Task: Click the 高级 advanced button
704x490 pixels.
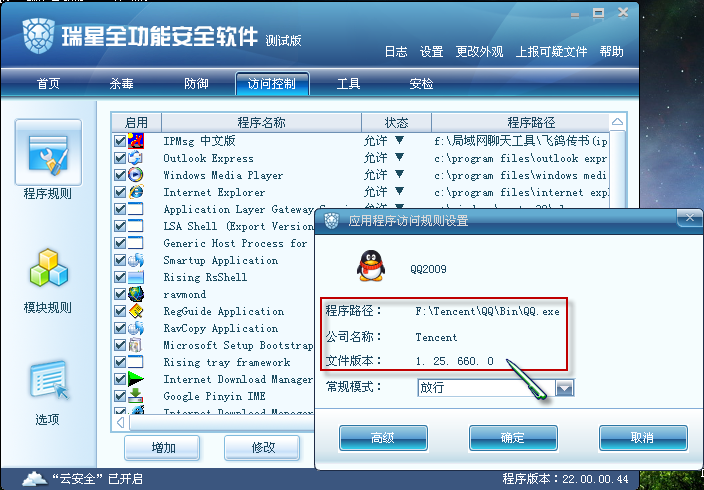Action: pyautogui.click(x=383, y=438)
